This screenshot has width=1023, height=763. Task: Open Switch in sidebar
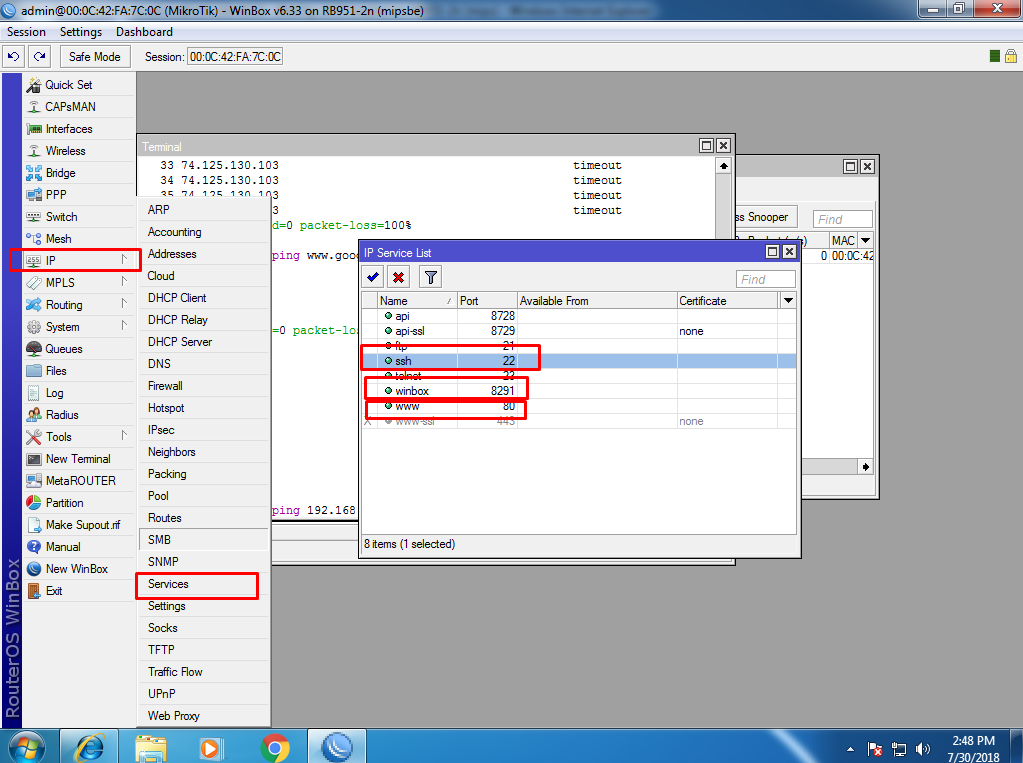(x=79, y=217)
